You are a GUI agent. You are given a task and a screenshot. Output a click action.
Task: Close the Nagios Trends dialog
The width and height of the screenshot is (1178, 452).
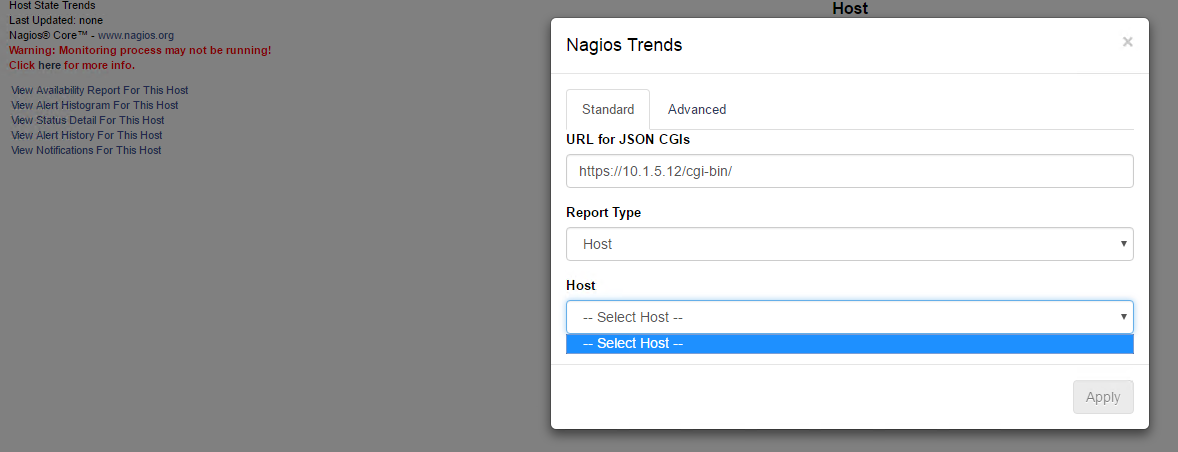tap(1127, 42)
